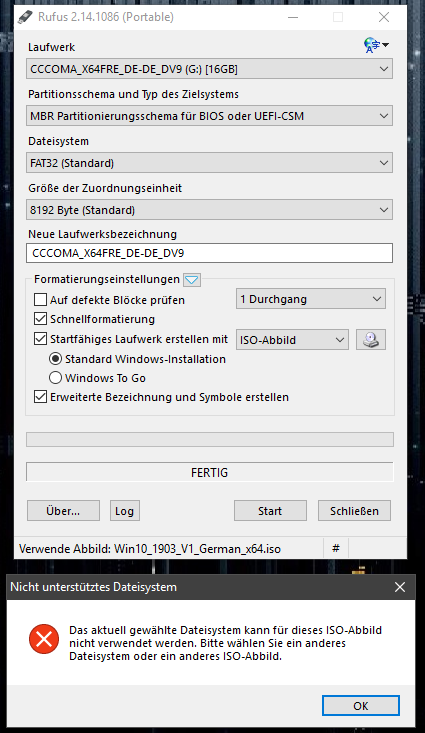
Task: Click the Start button
Action: pos(270,511)
